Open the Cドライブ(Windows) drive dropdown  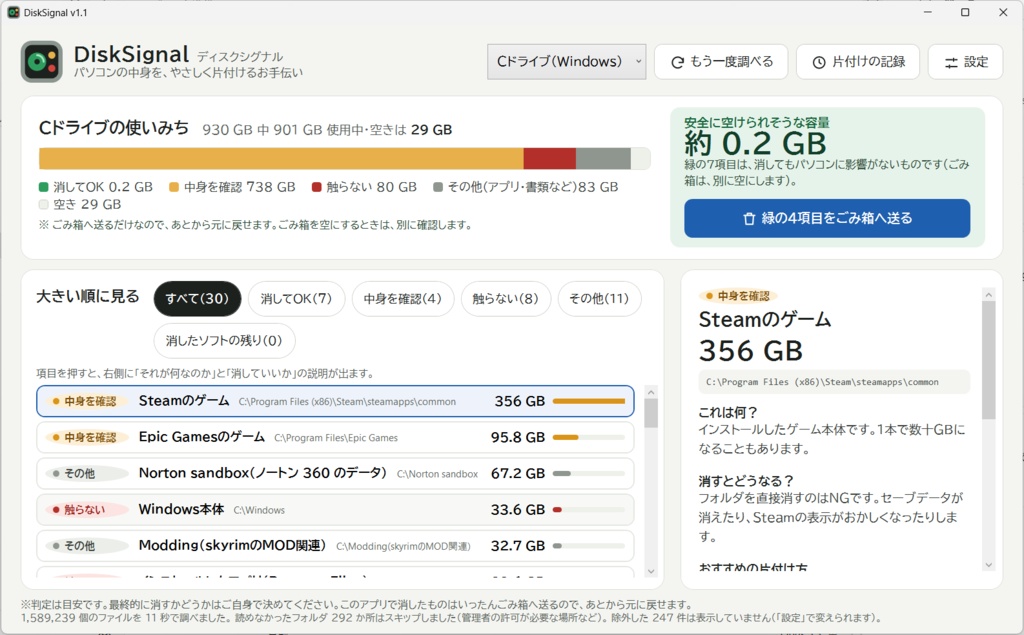coord(566,62)
